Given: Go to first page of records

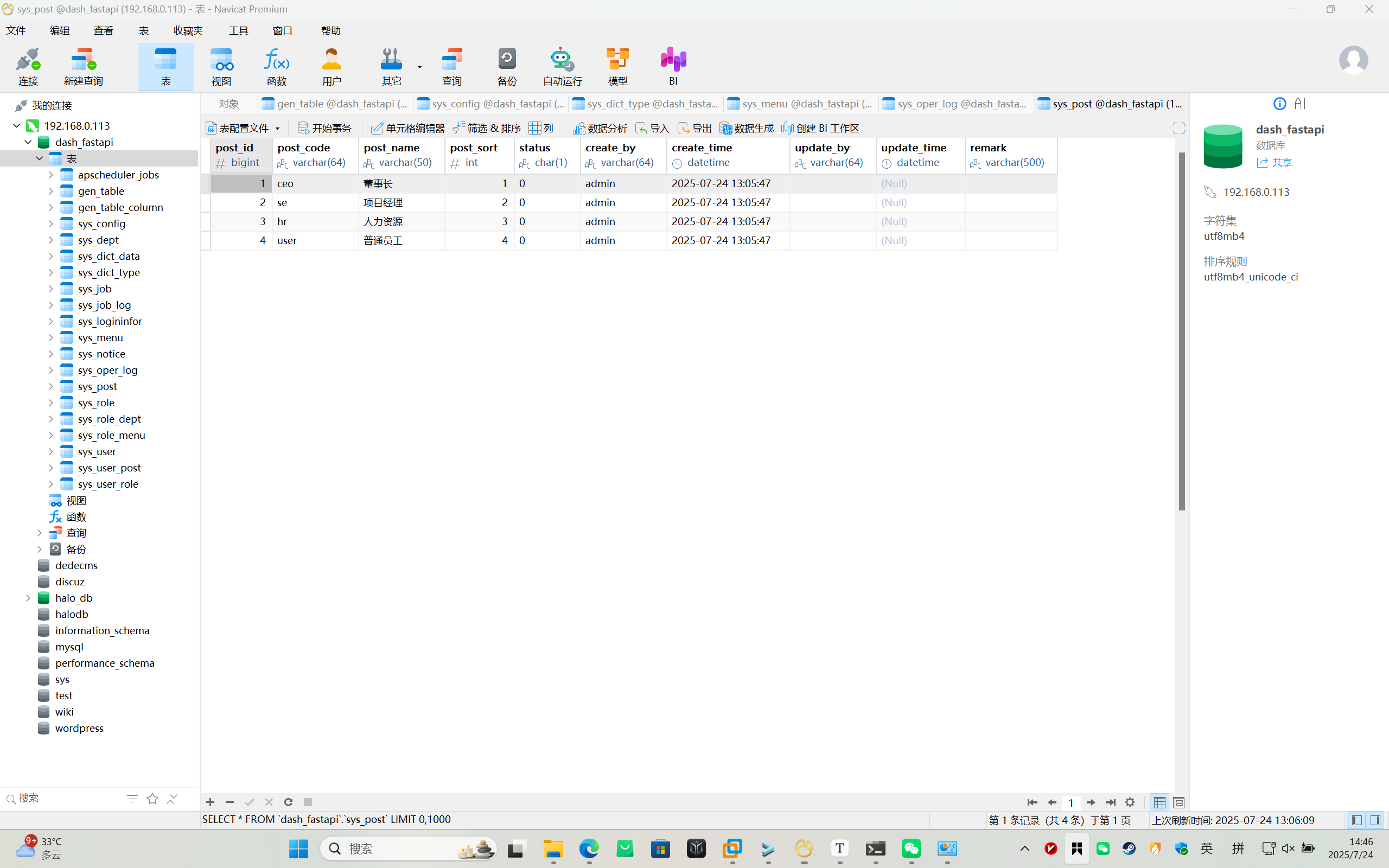Looking at the screenshot, I should pos(1032,802).
